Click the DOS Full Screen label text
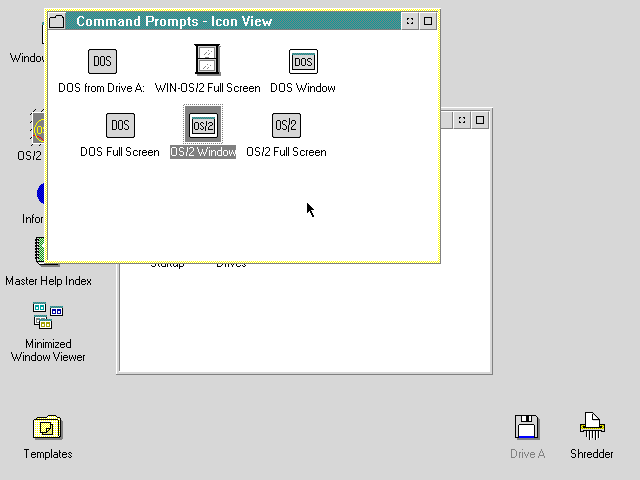This screenshot has width=640, height=480. click(x=120, y=152)
